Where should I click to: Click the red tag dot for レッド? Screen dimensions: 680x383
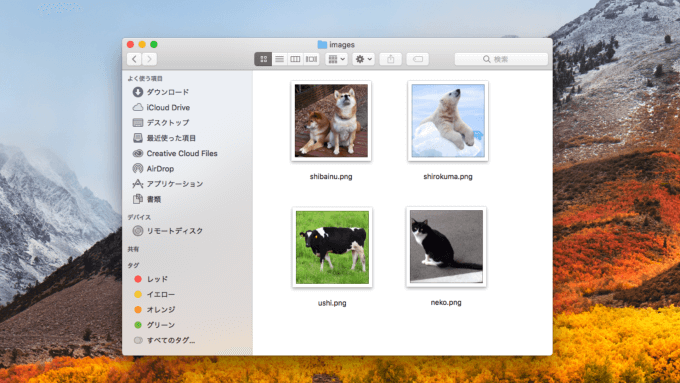pos(138,279)
